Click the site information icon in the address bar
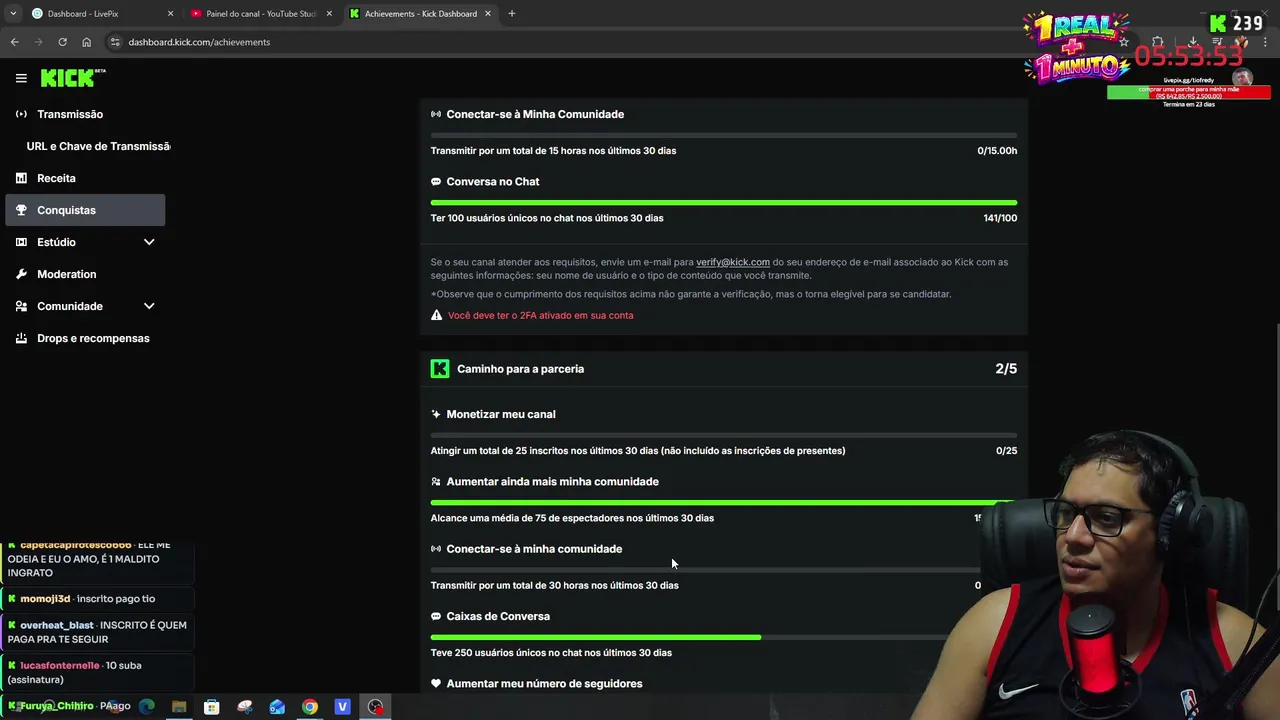The image size is (1280, 720). pos(115,42)
